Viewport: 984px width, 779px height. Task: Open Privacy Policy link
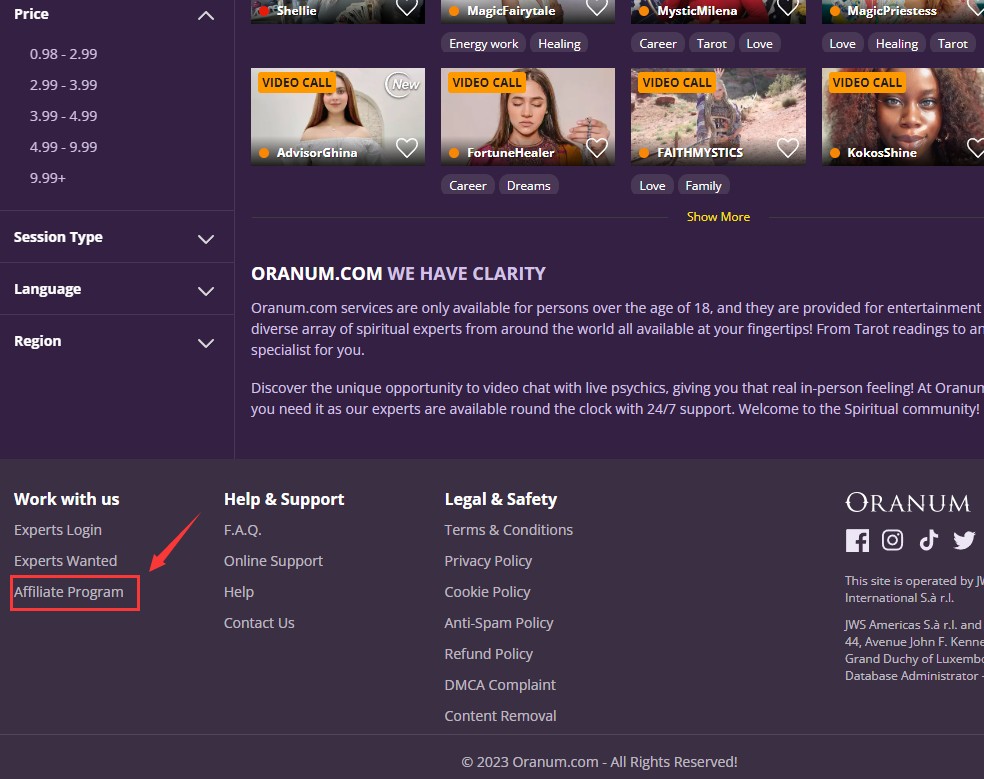(x=488, y=561)
